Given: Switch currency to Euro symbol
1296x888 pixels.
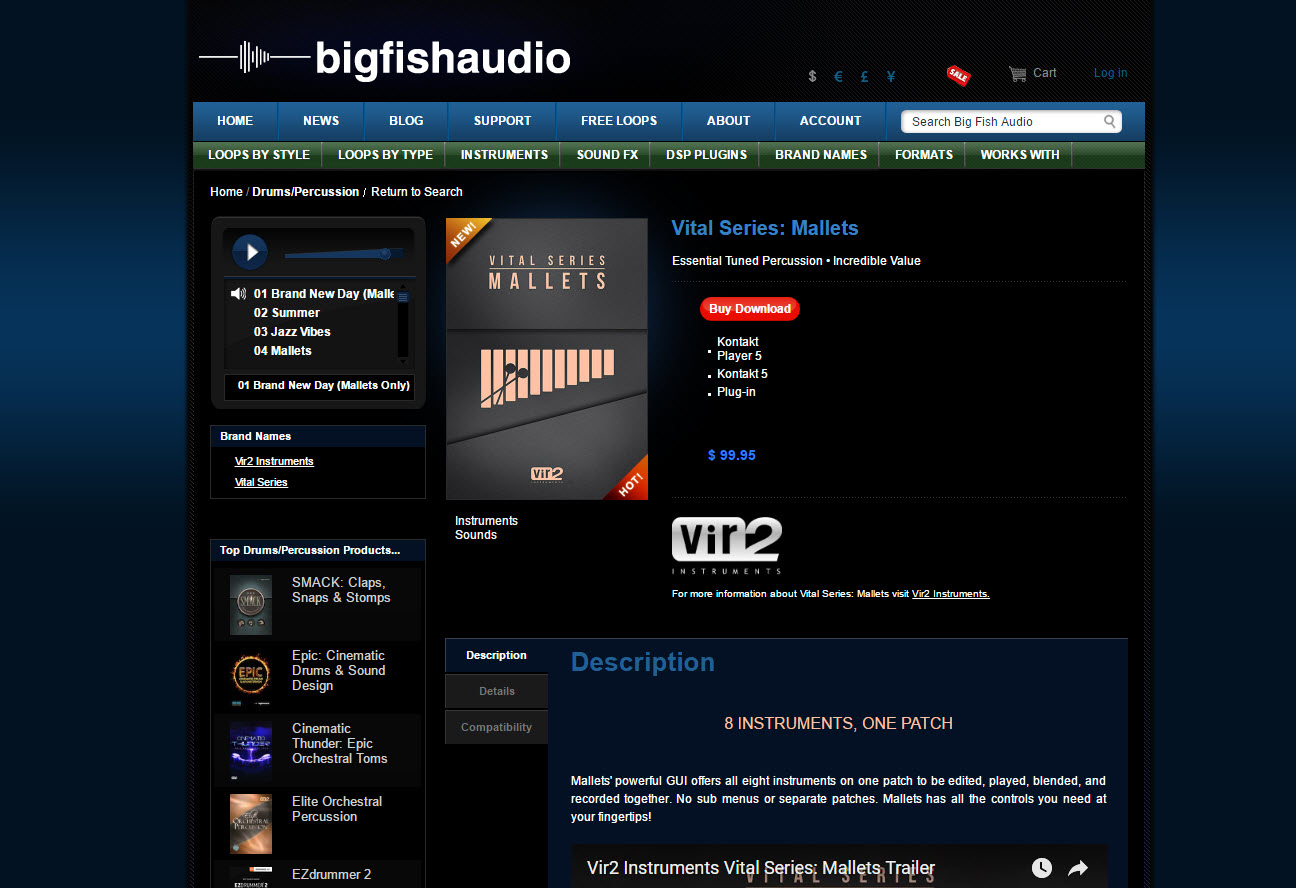Looking at the screenshot, I should [x=838, y=76].
